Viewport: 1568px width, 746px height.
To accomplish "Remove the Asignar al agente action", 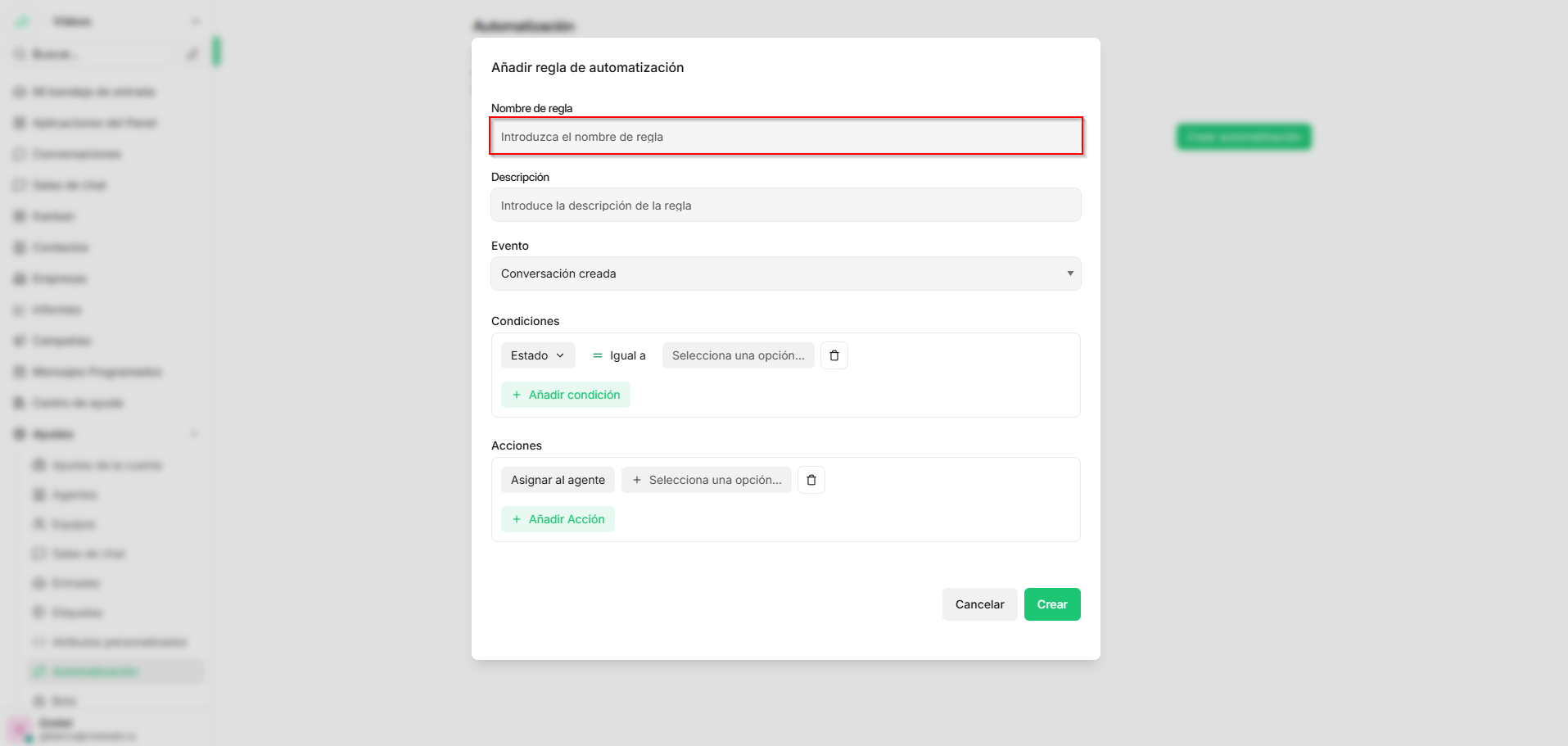I will pos(811,480).
